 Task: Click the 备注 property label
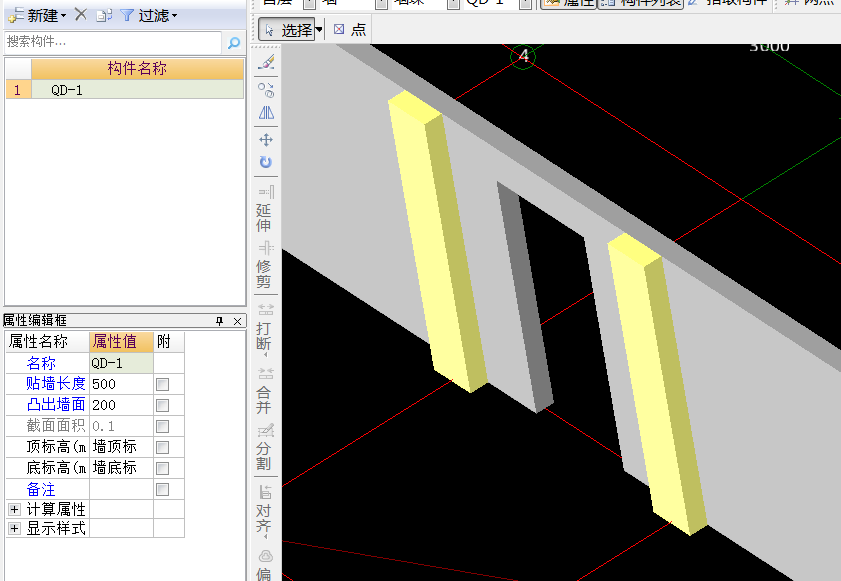click(41, 489)
